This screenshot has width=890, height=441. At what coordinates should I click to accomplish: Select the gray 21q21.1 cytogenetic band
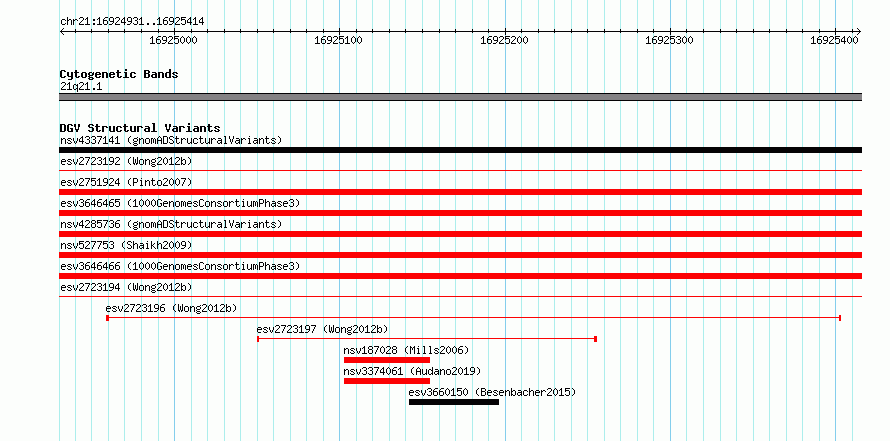(460, 97)
